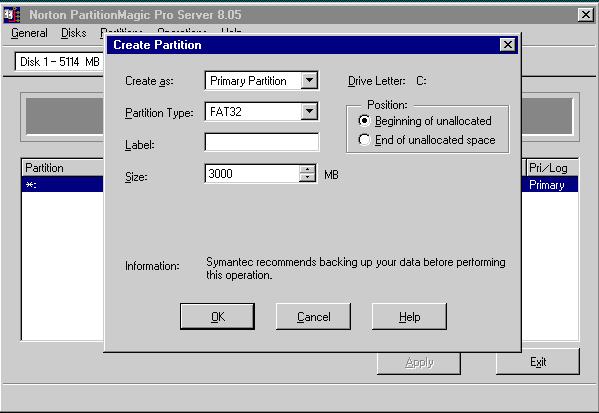Close the Norton PartitionMagic main window
Screen dimensions: 599x413
pos(586,15)
